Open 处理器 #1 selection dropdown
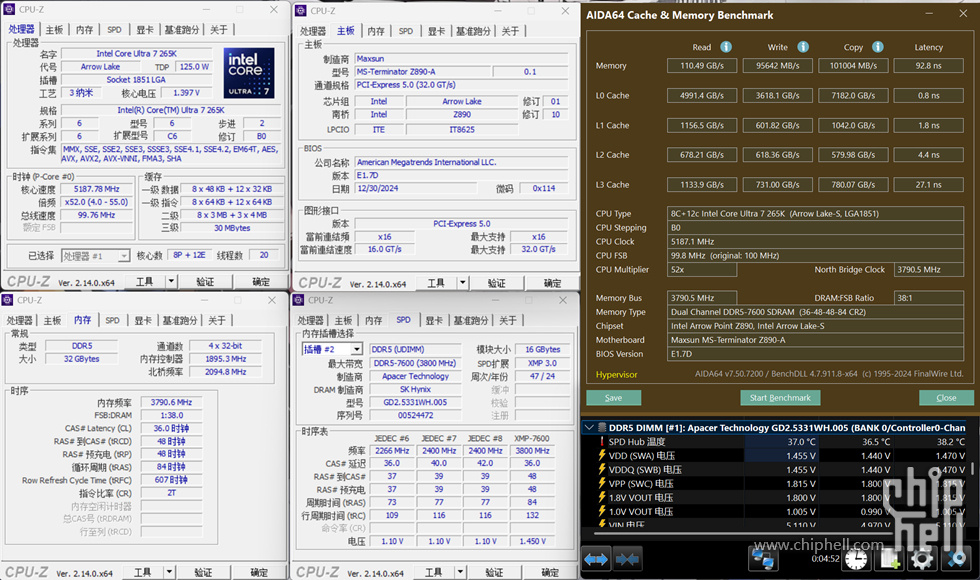The image size is (980, 580). pos(124,256)
